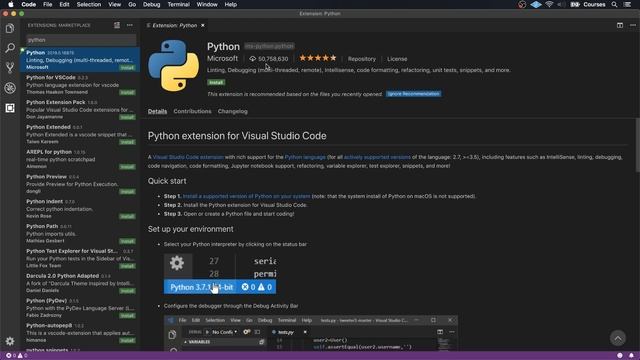Screen dimensions: 640x360
Task: Select Python Path extension
Action: (x=80, y=233)
